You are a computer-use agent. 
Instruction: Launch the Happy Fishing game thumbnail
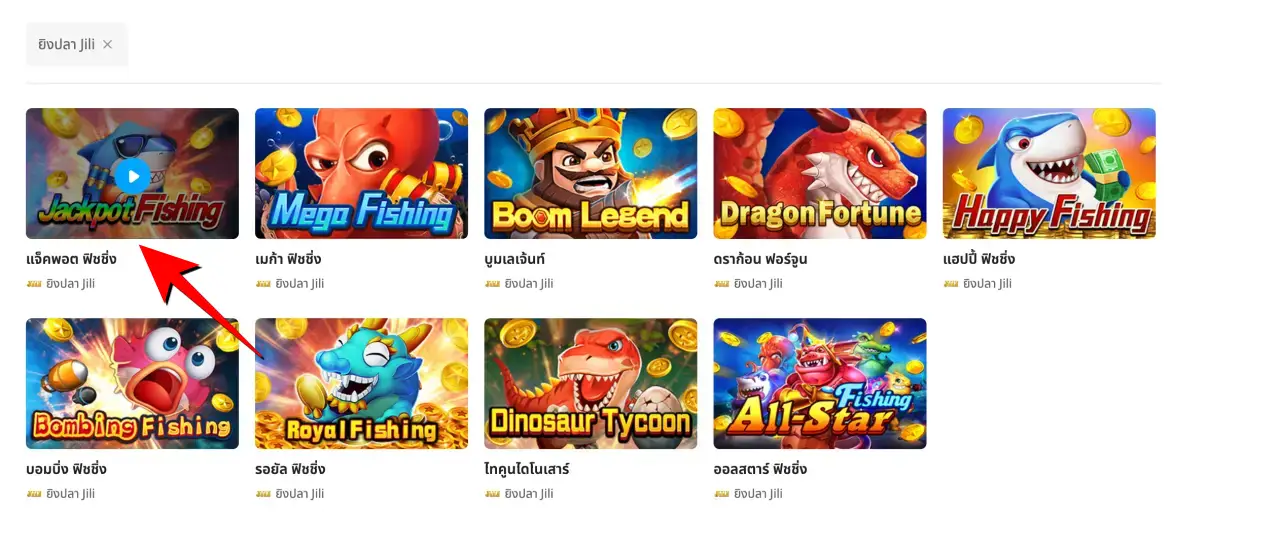point(1049,173)
